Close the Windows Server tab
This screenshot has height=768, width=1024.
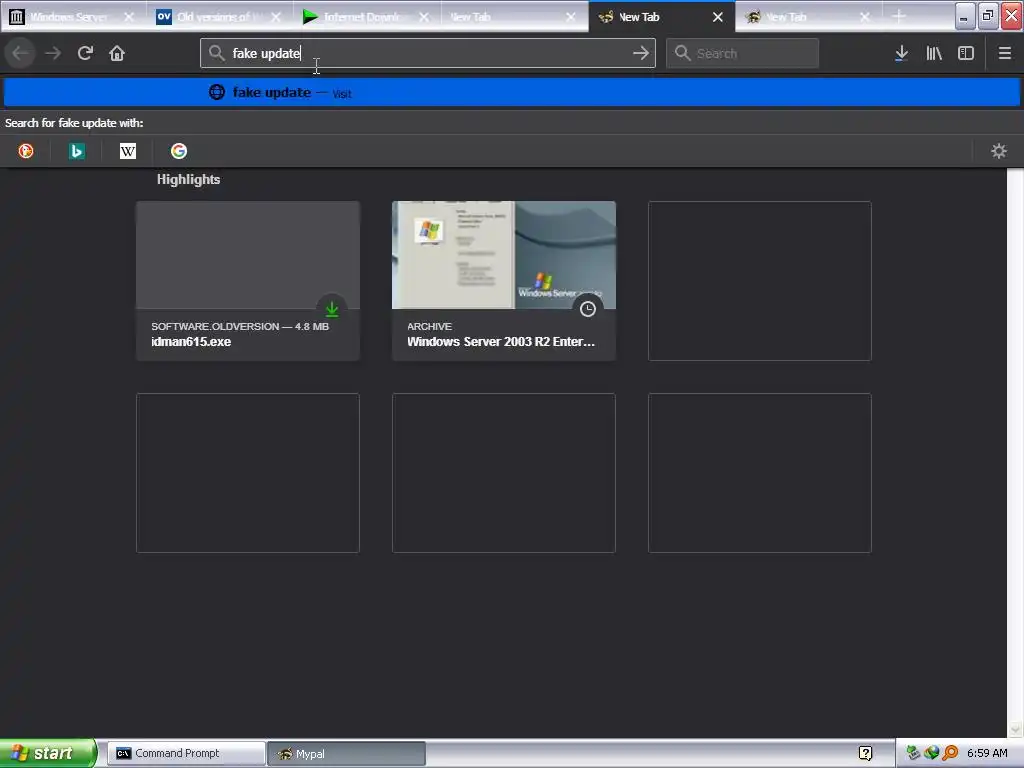129,17
